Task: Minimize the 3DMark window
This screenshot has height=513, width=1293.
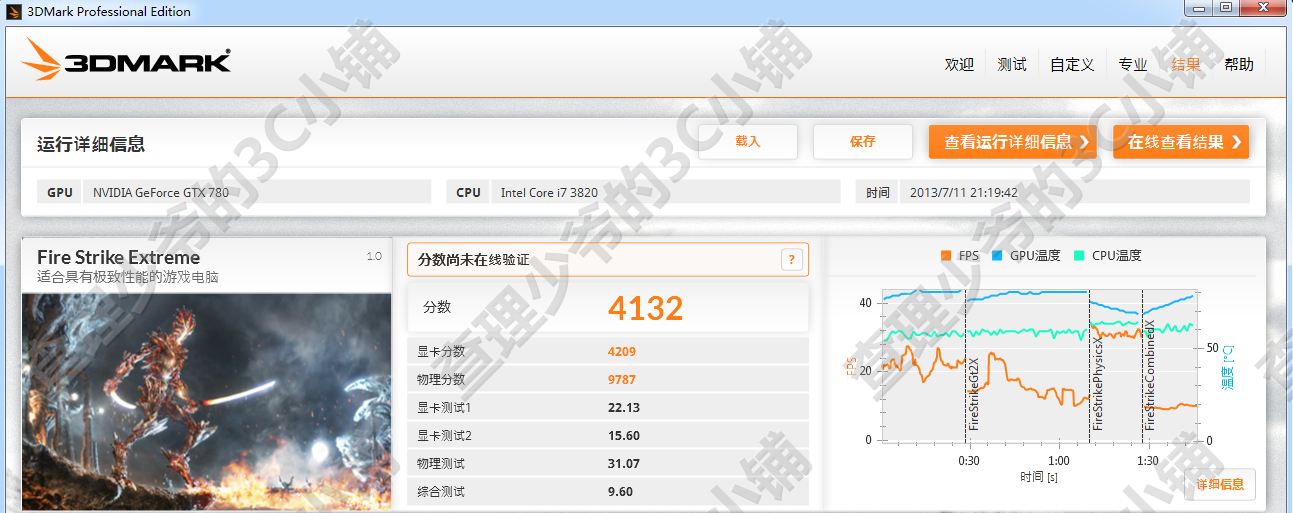Action: [1198, 8]
